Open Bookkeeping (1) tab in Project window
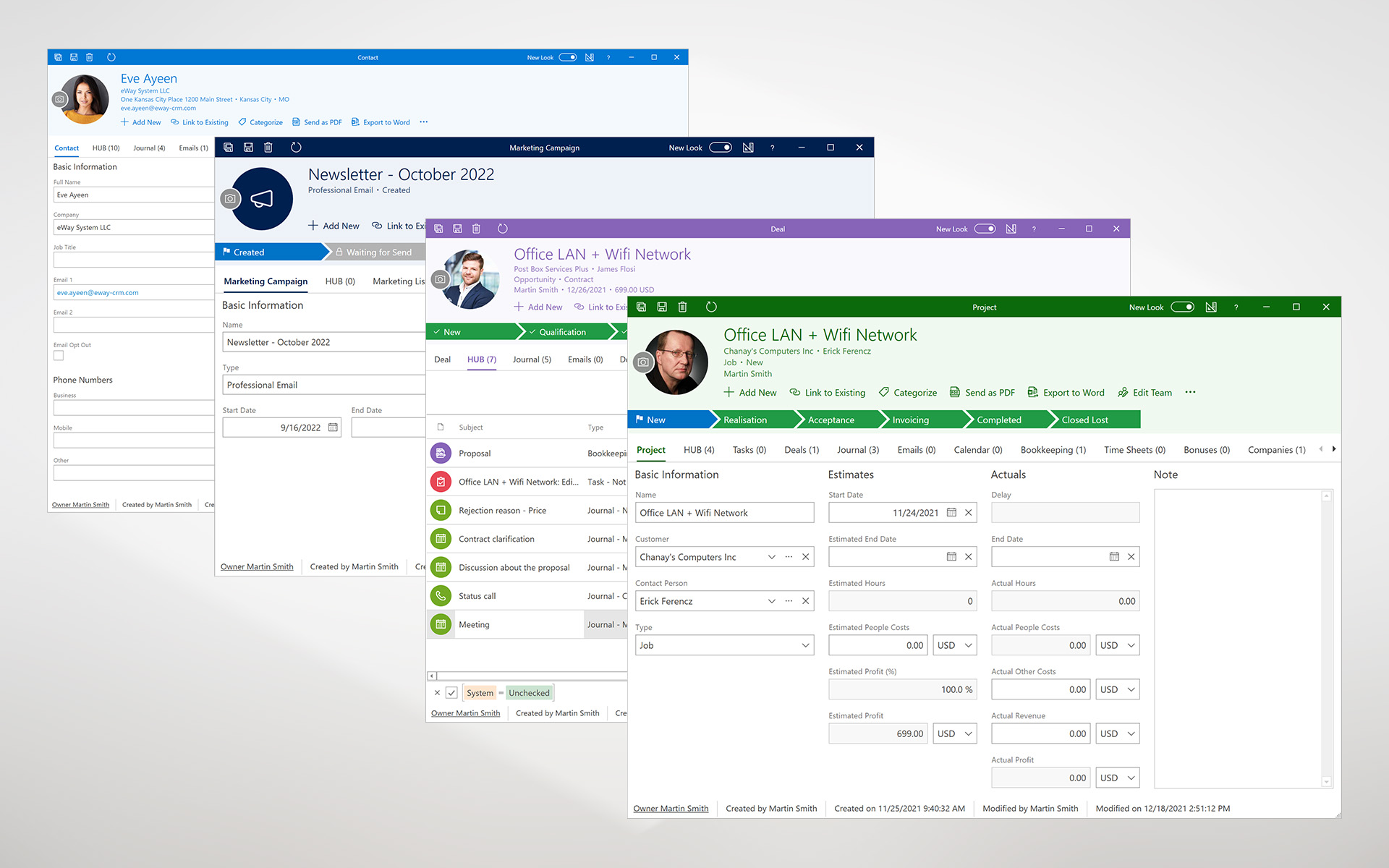 pos(1053,450)
